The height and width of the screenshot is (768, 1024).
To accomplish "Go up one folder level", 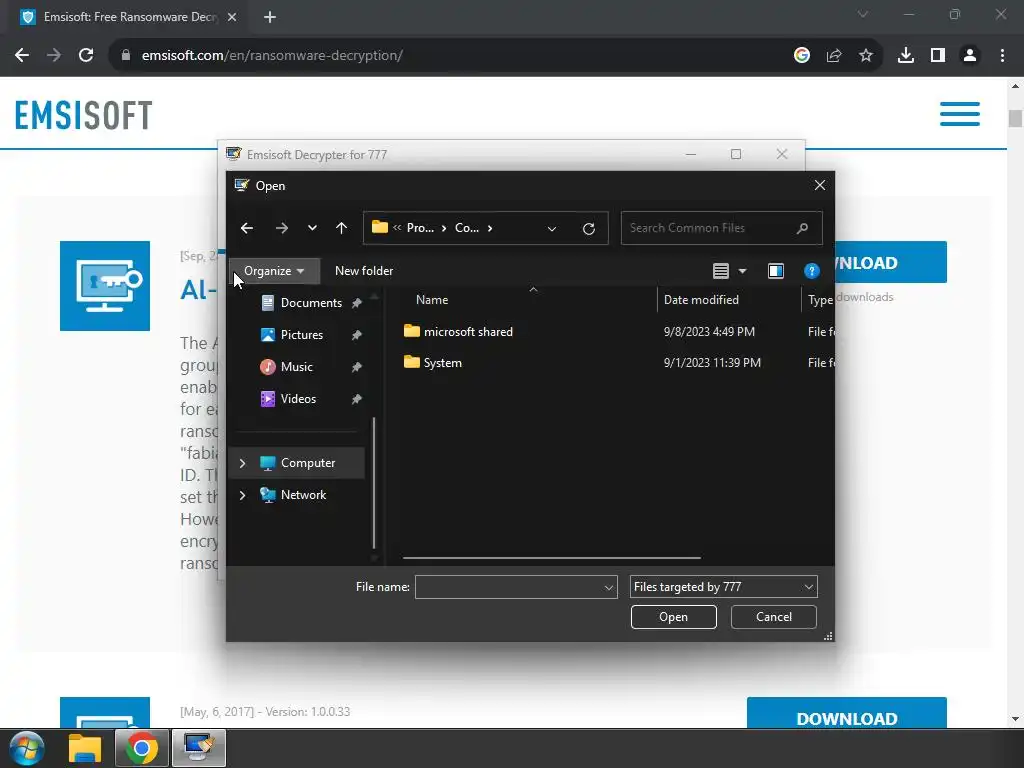I will (341, 228).
